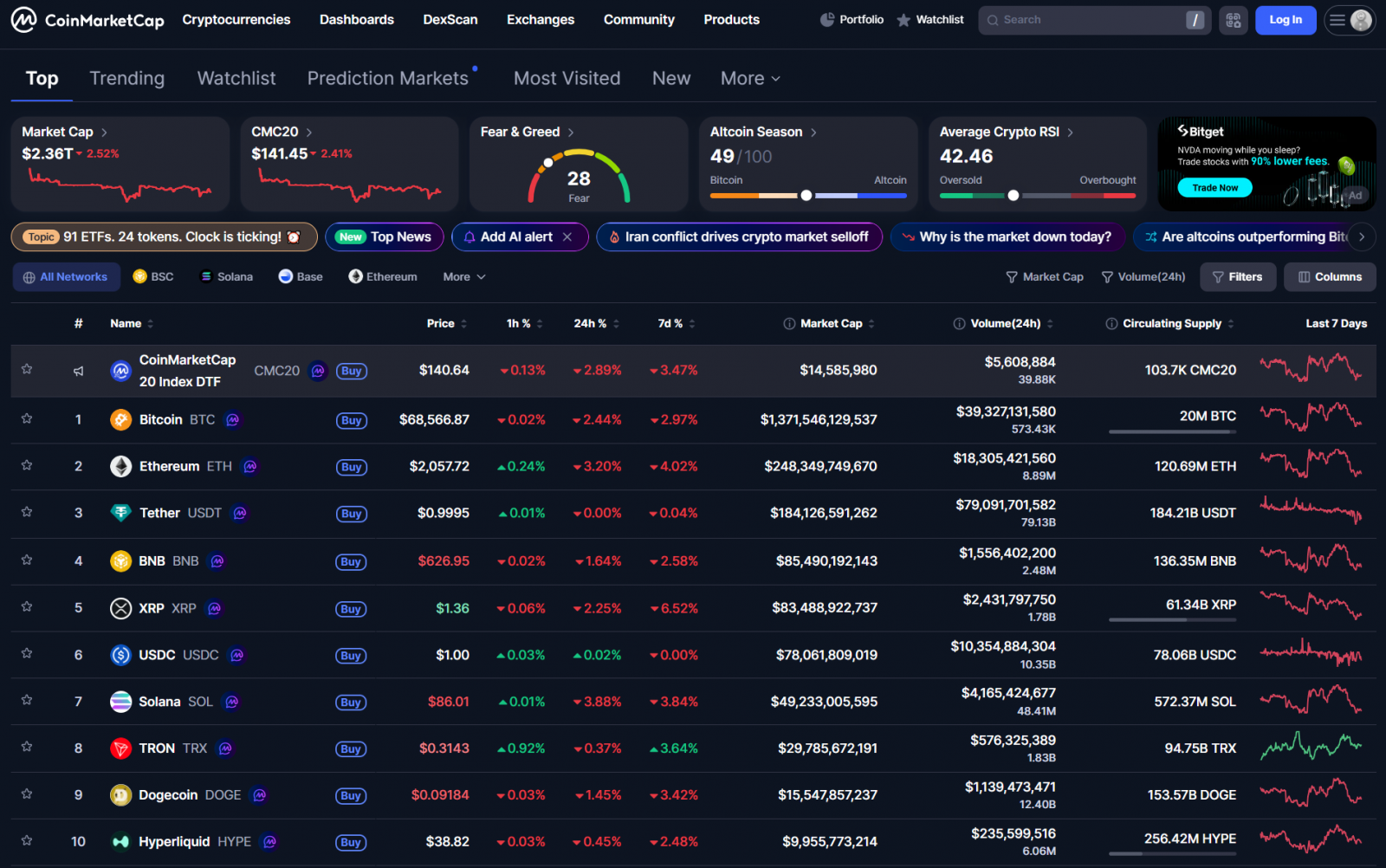Open the Portfolio pie chart icon
The height and width of the screenshot is (868, 1386).
(827, 20)
